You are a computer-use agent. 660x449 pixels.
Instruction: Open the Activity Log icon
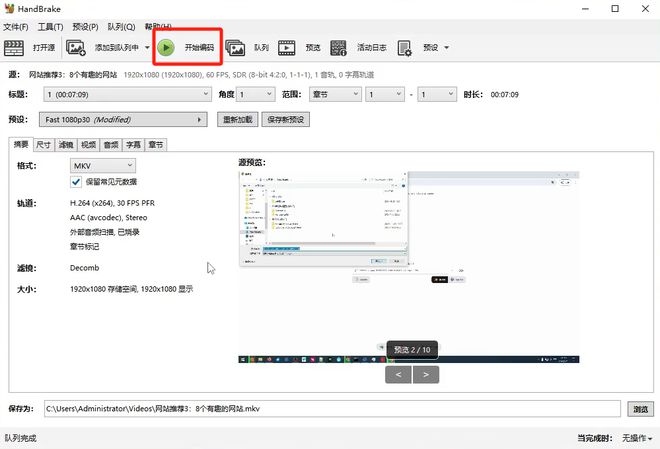(x=338, y=48)
